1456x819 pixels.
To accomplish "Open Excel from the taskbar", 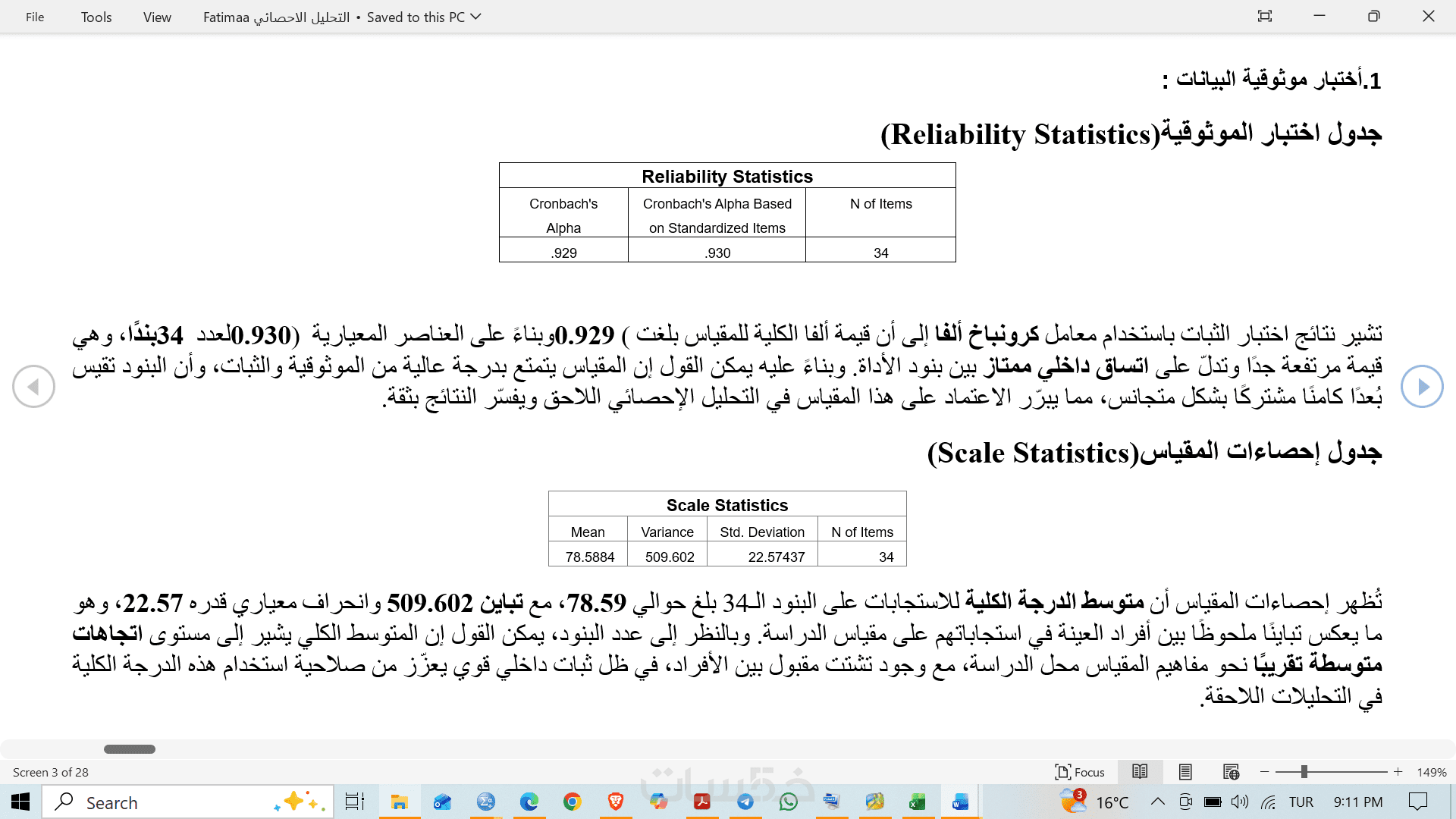I will tap(918, 802).
